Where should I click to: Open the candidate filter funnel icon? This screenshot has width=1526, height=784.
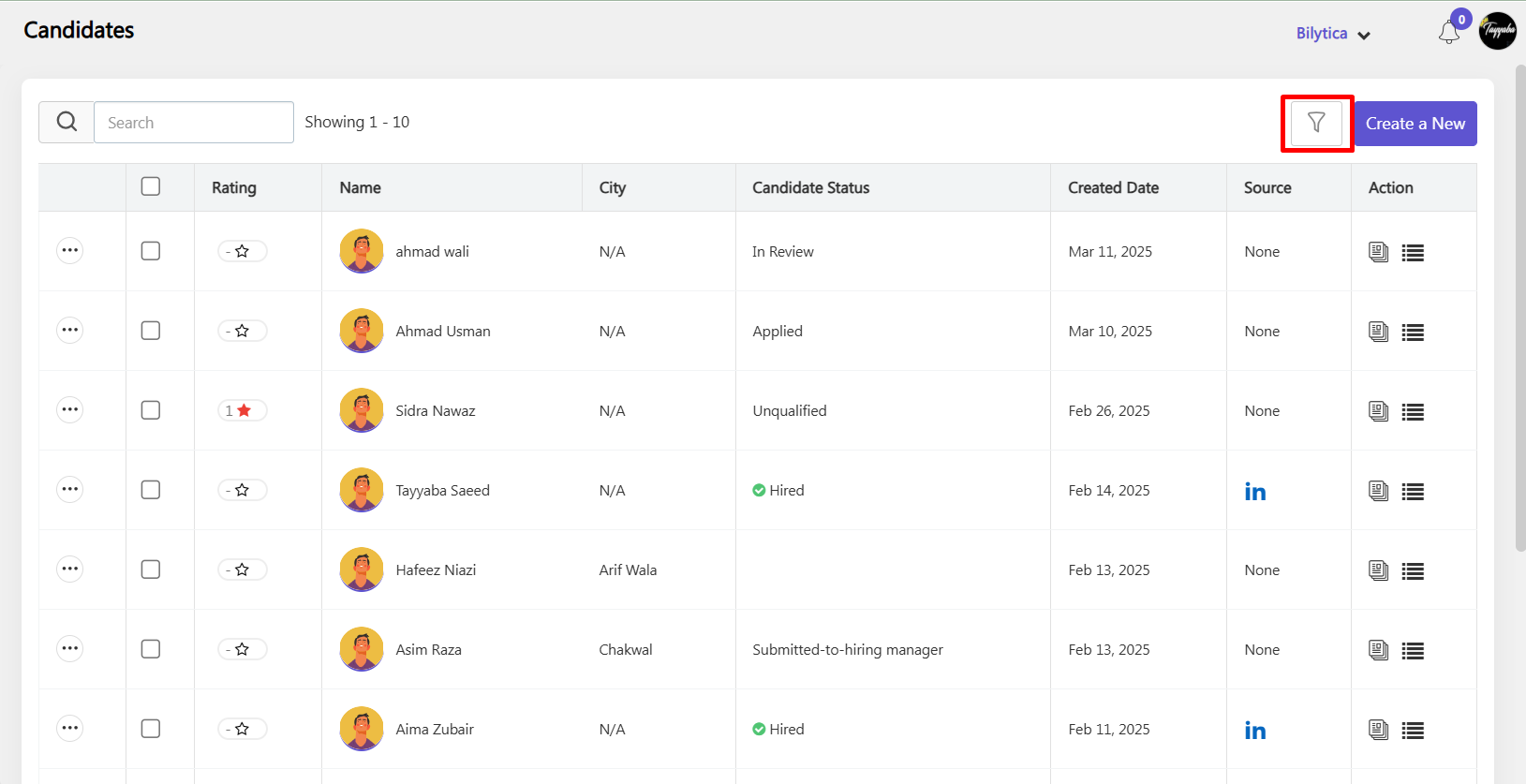(1316, 123)
